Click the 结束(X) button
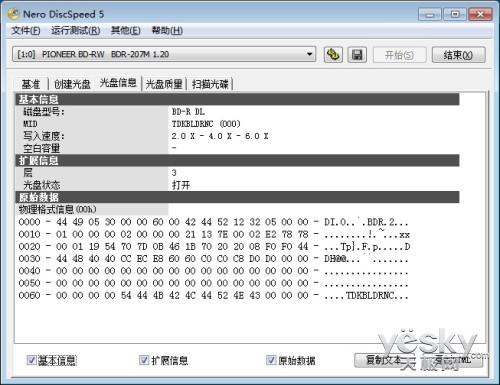The height and width of the screenshot is (385, 500). pyautogui.click(x=458, y=55)
